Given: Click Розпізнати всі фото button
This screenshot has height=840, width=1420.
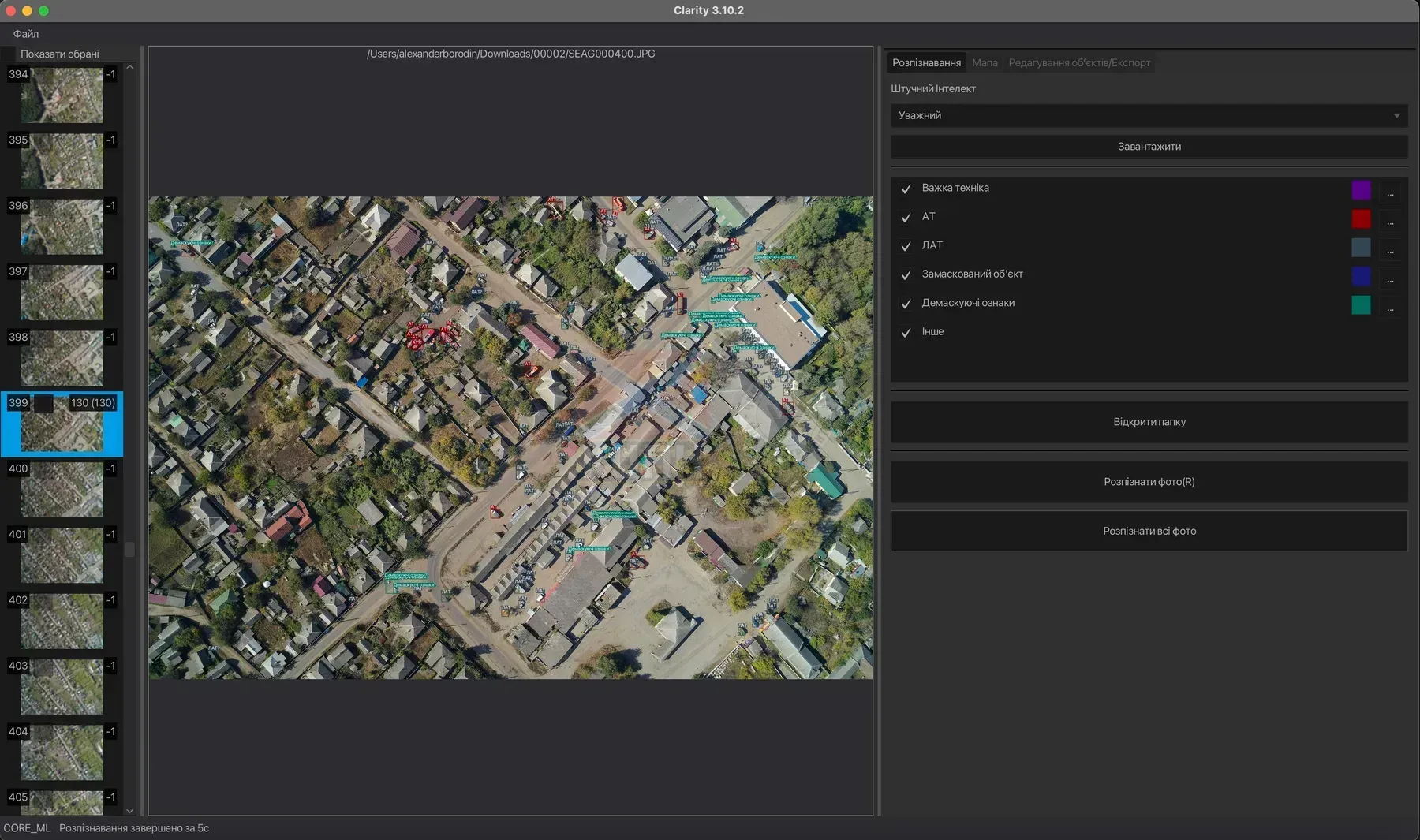Looking at the screenshot, I should (x=1149, y=531).
